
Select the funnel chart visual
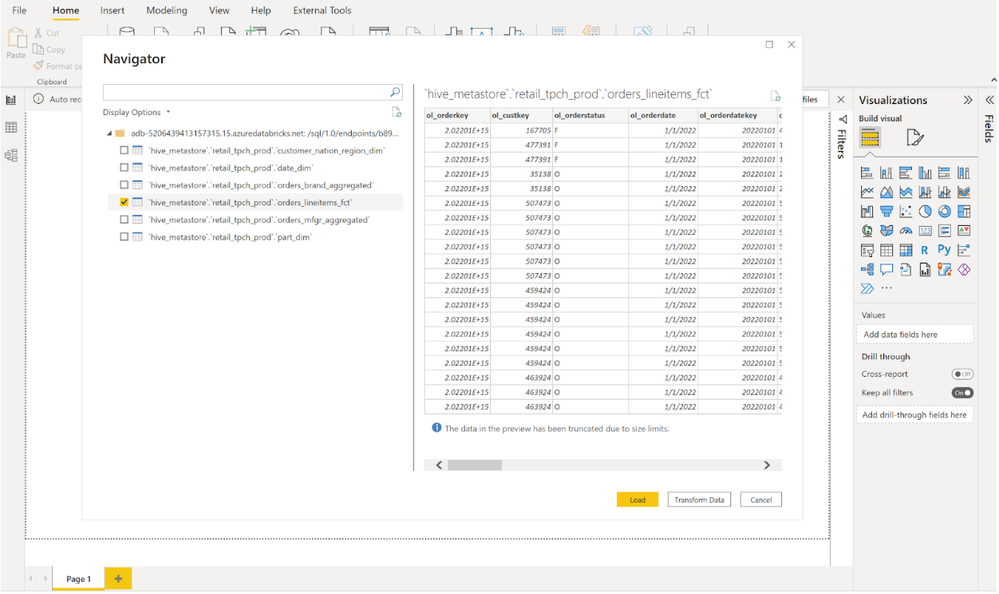pos(886,212)
